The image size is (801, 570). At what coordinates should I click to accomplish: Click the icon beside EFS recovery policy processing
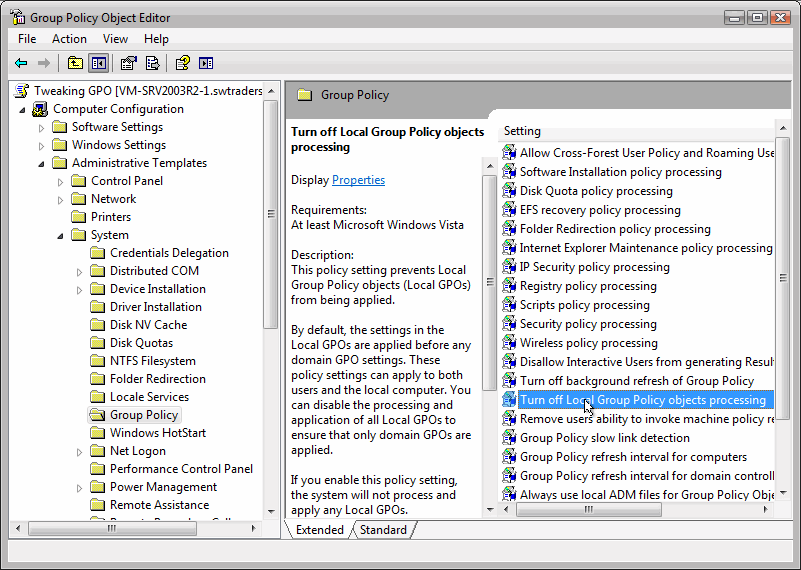click(509, 210)
